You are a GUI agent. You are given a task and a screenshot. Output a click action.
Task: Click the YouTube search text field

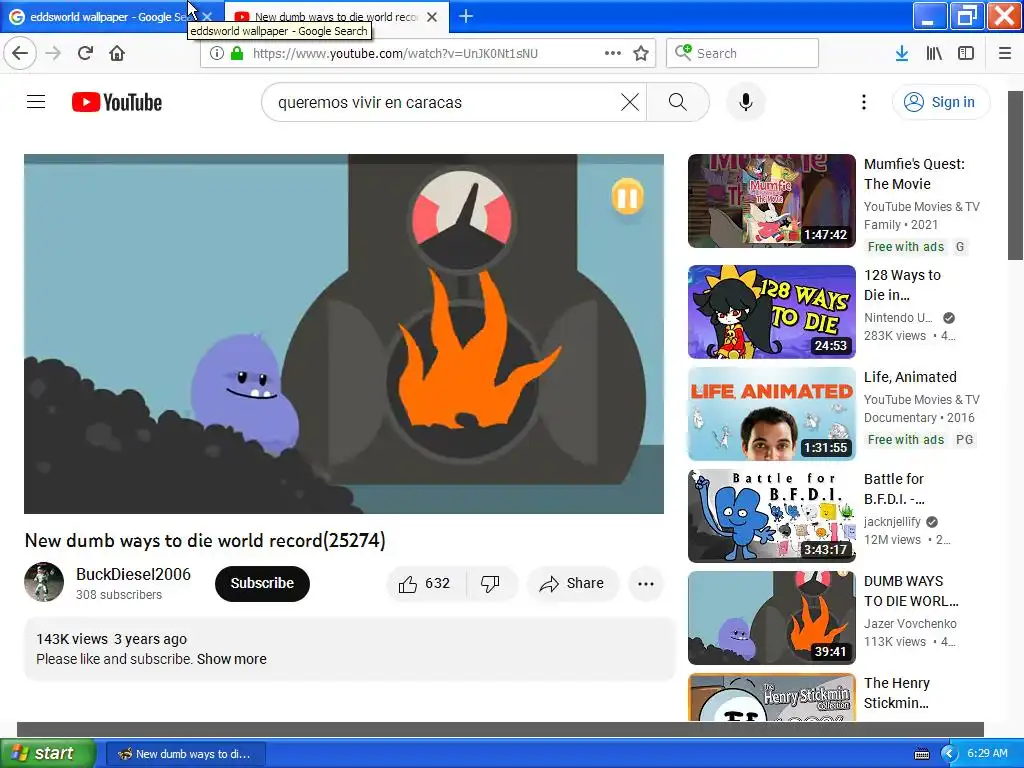(444, 102)
